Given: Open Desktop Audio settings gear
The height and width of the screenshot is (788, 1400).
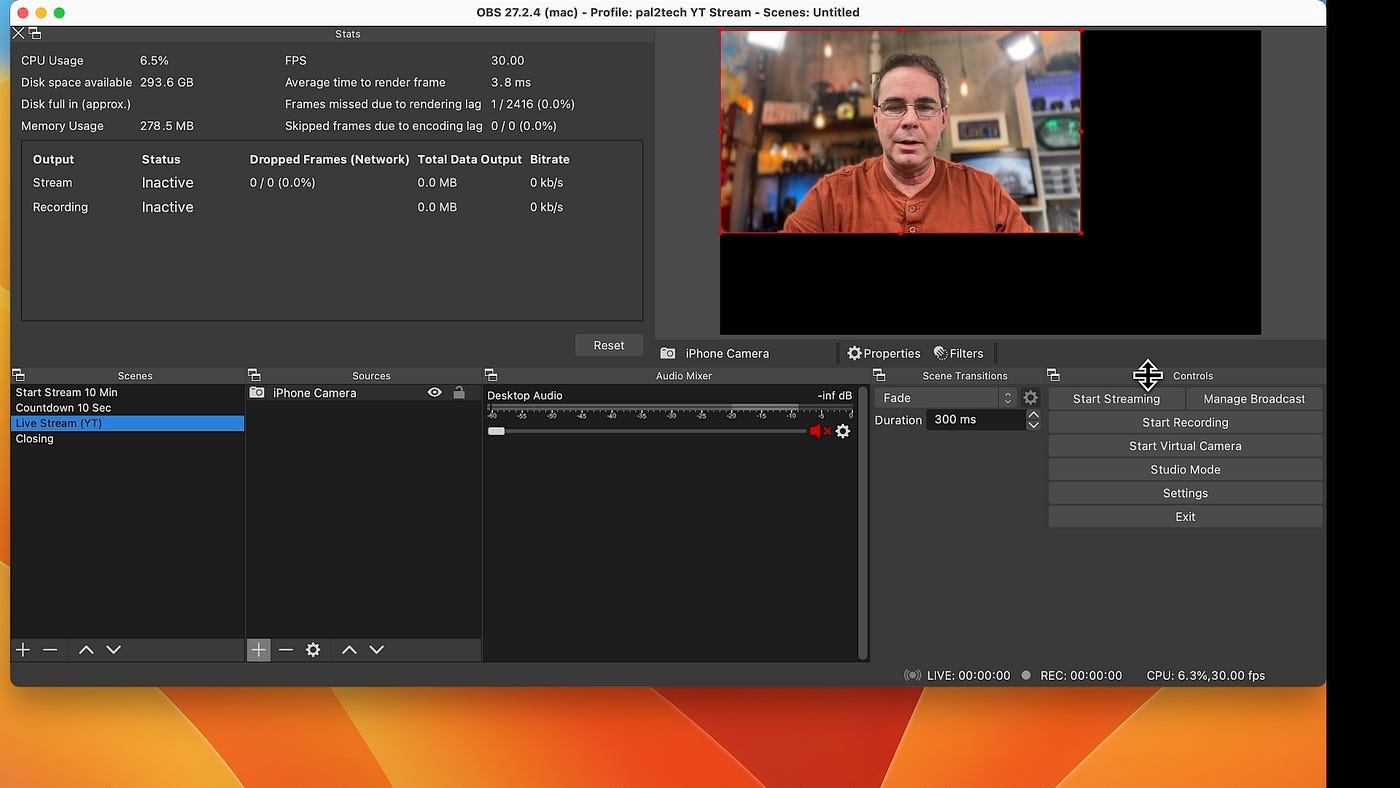Looking at the screenshot, I should [x=843, y=431].
